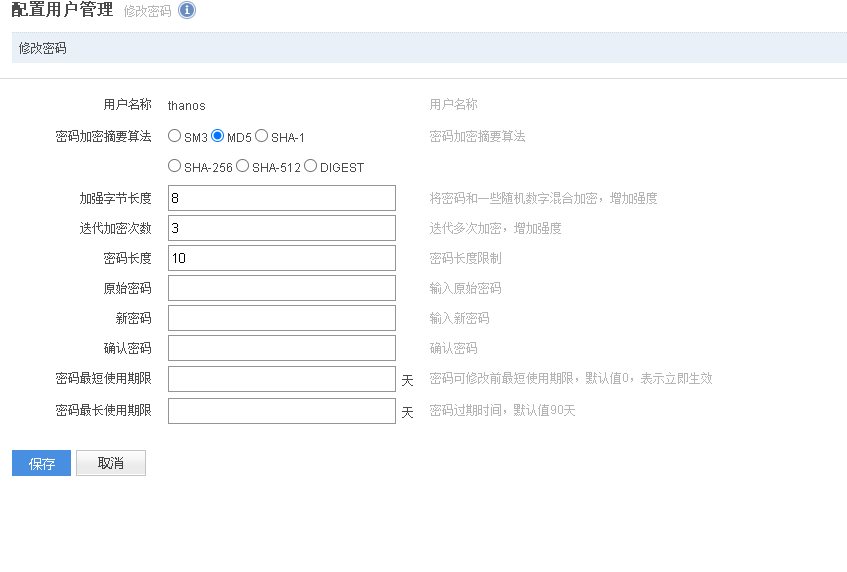The height and width of the screenshot is (572, 847).
Task: Click the hint 输入原始密码
Action: [465, 288]
